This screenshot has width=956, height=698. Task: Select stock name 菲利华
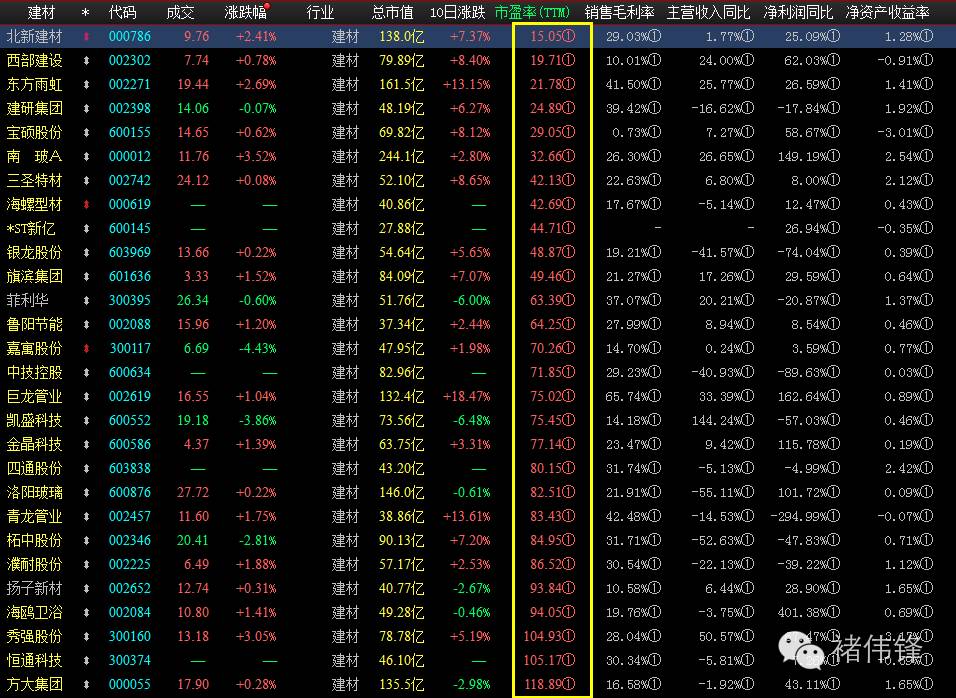pos(27,301)
